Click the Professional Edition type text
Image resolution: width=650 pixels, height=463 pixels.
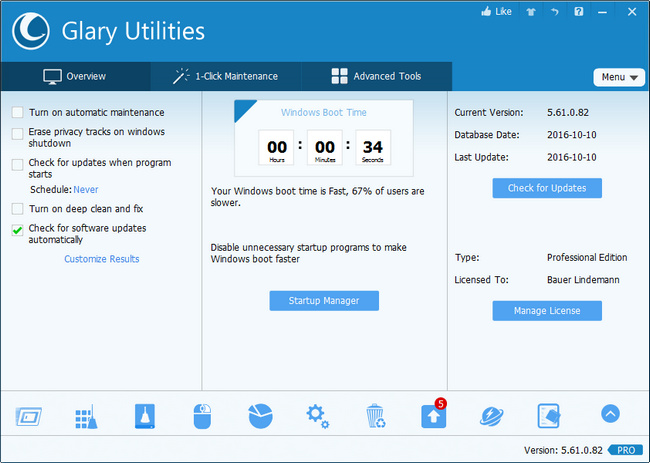tap(587, 257)
